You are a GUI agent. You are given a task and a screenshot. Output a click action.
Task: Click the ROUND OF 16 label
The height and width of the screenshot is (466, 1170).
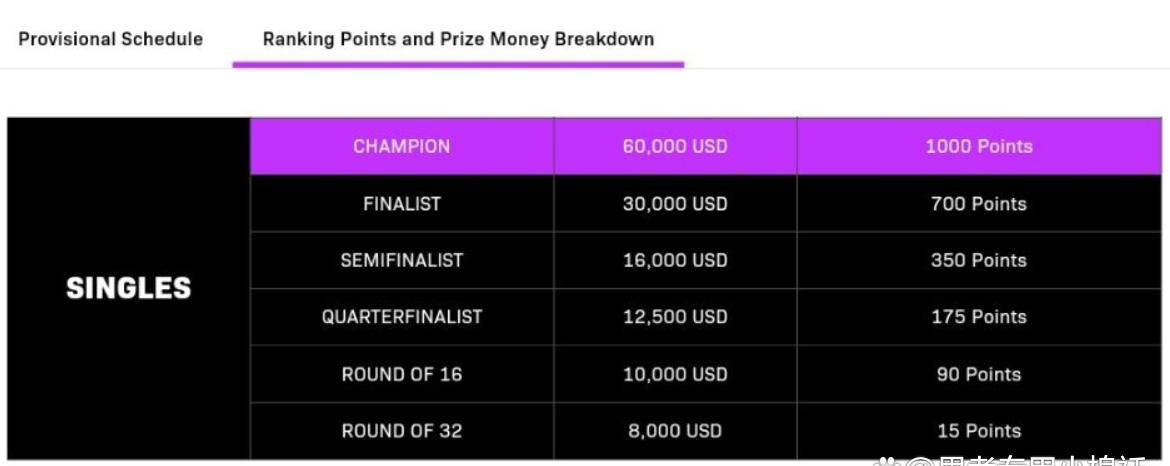pyautogui.click(x=401, y=374)
